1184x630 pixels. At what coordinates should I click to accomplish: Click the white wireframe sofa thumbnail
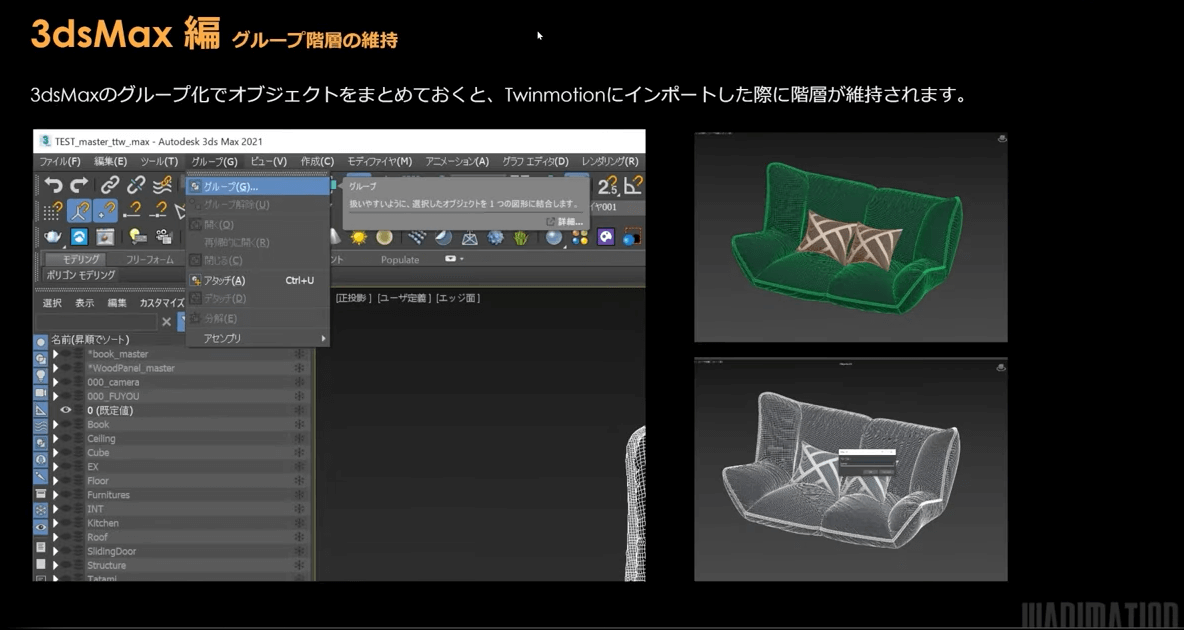[x=850, y=470]
